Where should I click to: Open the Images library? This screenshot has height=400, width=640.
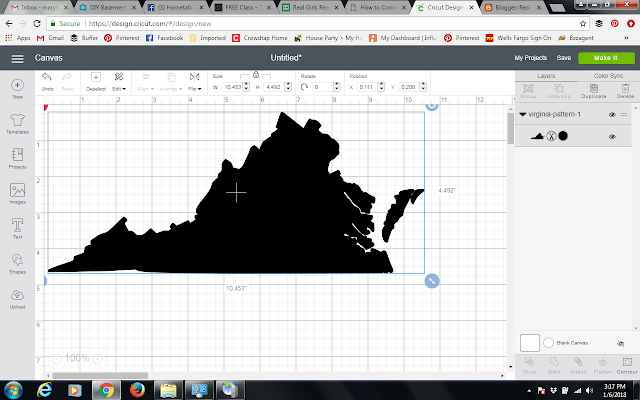click(x=17, y=193)
